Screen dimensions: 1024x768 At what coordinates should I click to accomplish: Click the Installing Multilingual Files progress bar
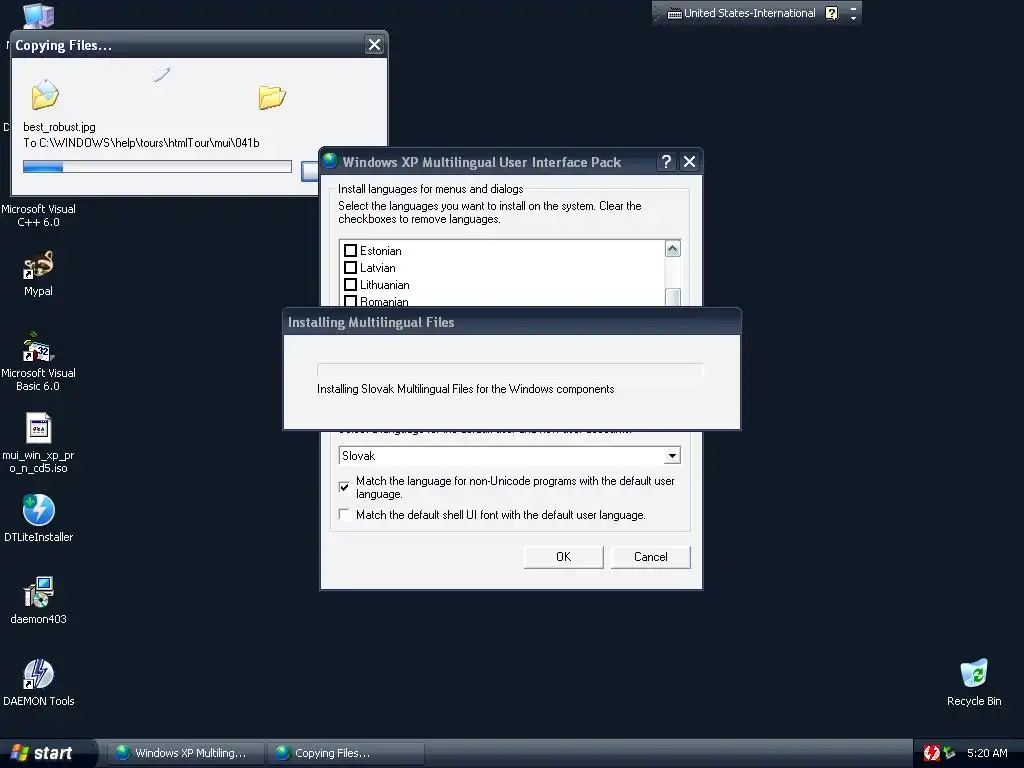510,370
